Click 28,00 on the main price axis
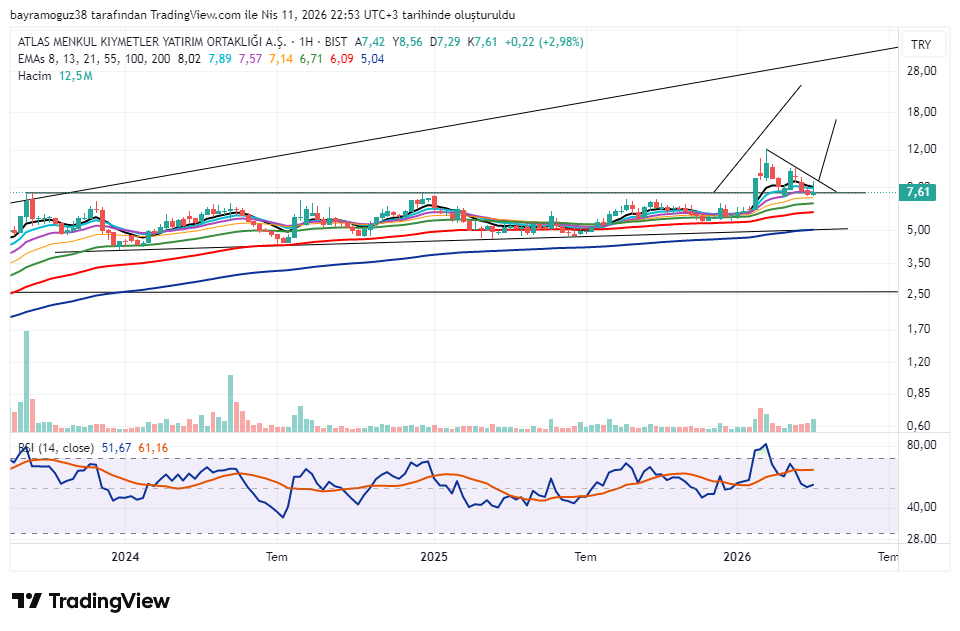This screenshot has width=960, height=631. coord(922,71)
